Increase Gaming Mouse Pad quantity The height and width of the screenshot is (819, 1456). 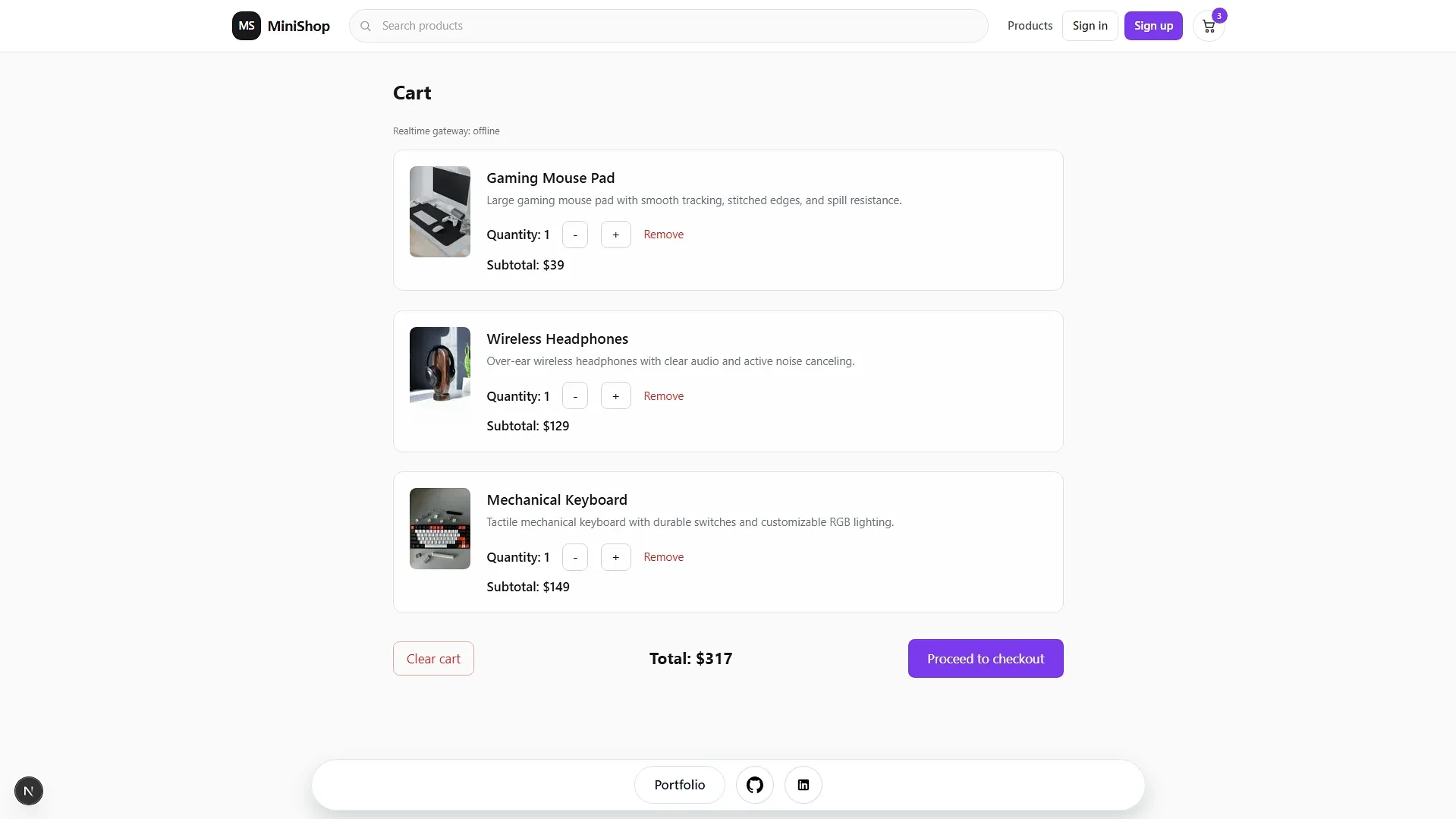point(616,235)
